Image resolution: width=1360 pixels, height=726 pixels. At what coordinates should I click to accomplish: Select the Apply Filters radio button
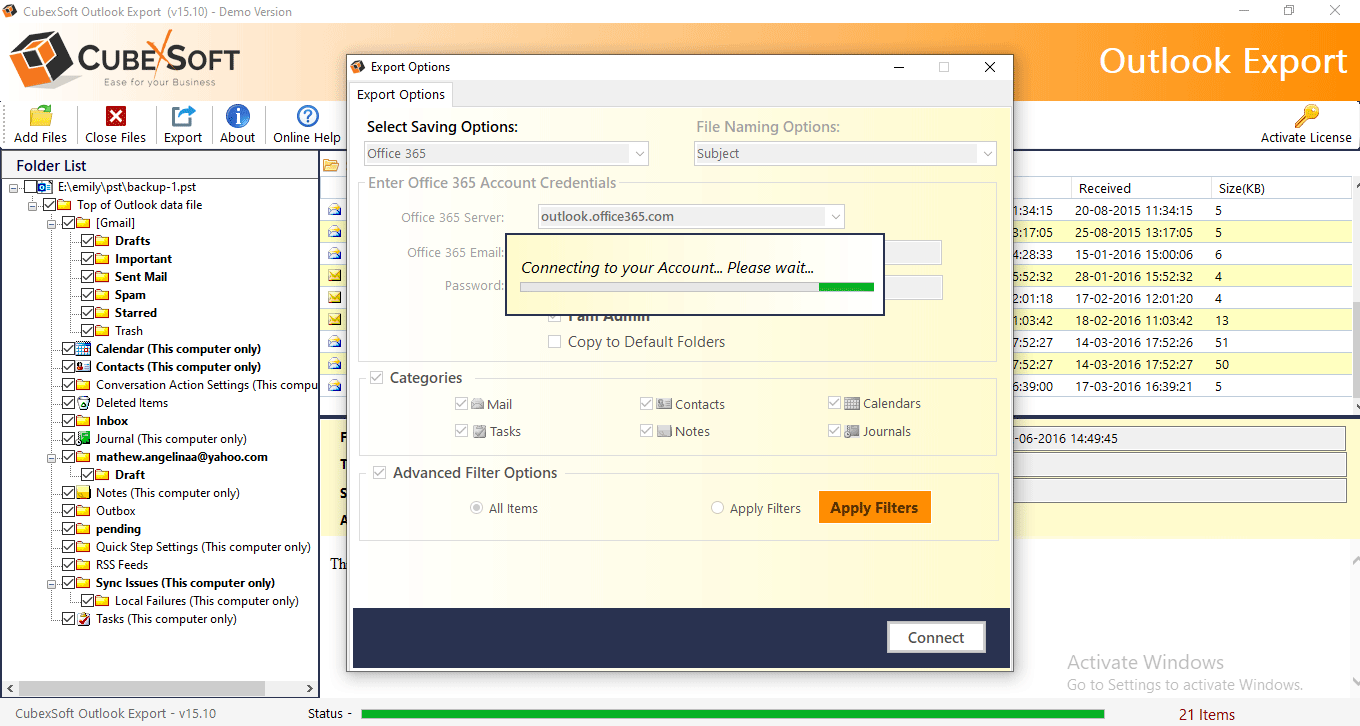717,508
